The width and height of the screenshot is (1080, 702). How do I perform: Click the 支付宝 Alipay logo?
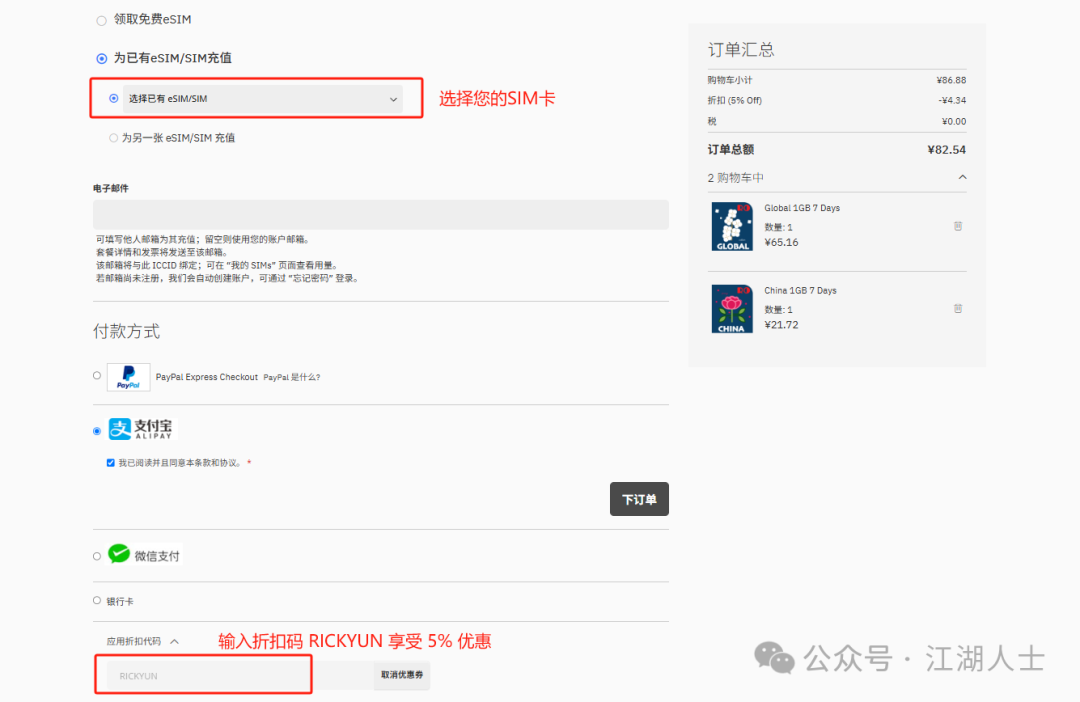coord(141,429)
